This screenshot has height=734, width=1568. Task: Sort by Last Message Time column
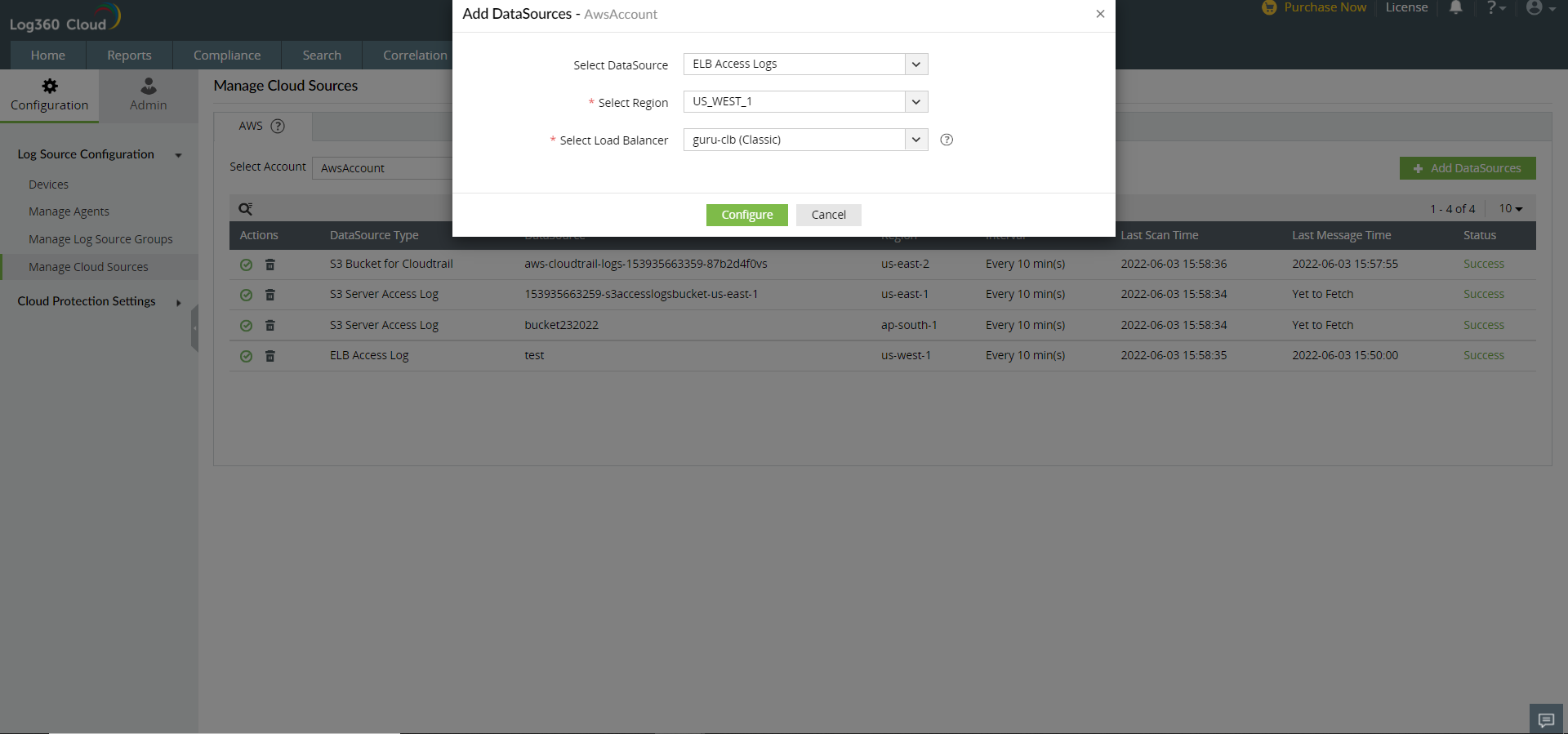1341,235
